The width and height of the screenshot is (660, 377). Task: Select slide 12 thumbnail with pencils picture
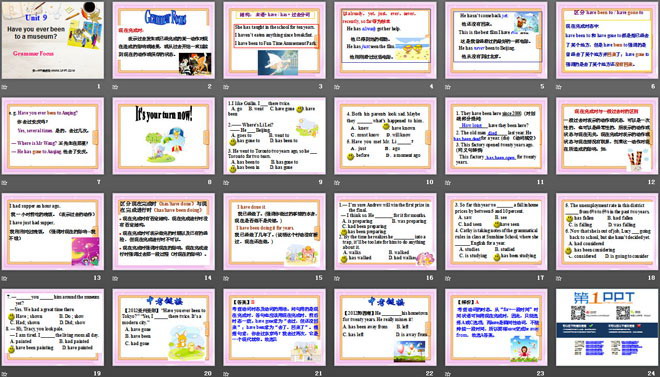point(607,136)
